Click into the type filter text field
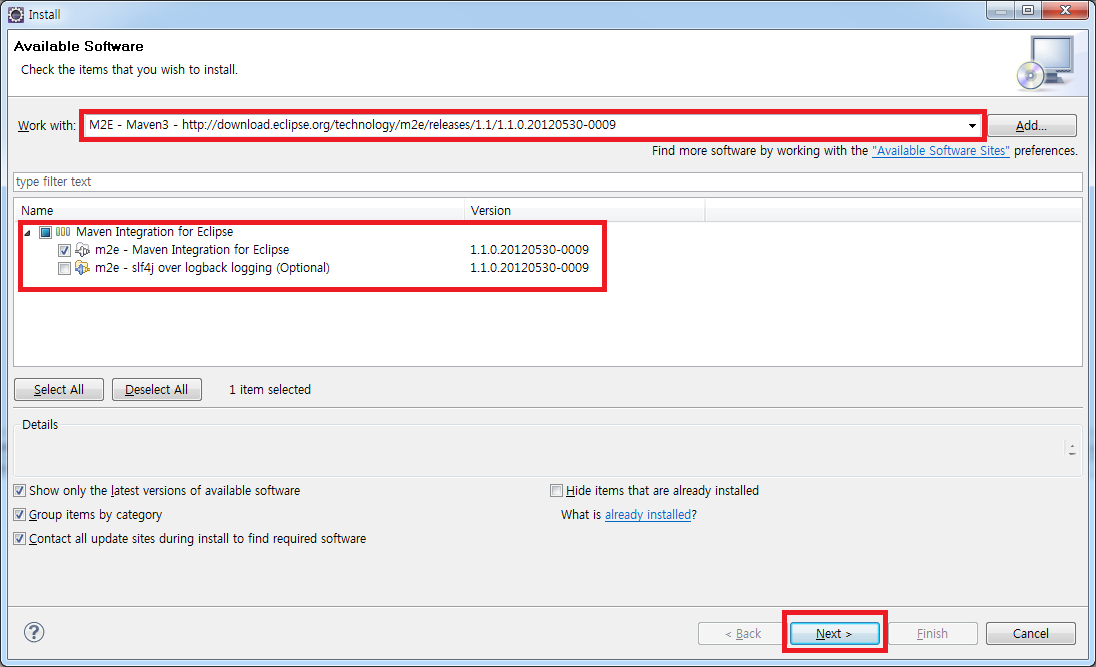Viewport: 1096px width, 667px height. coord(547,182)
